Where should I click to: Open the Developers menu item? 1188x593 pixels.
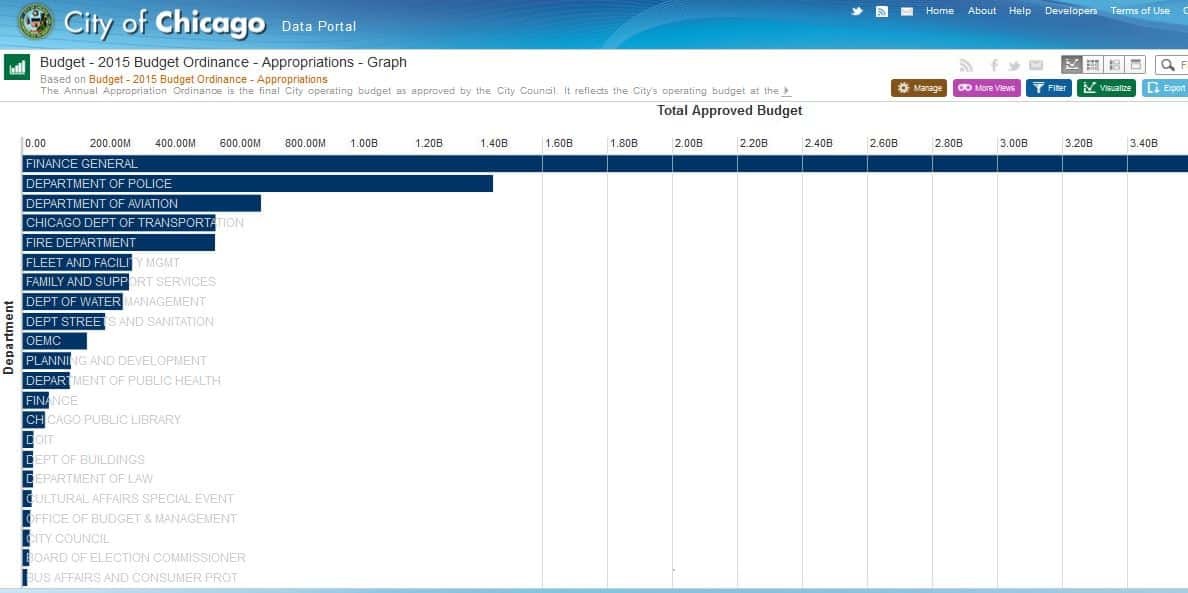coord(1070,11)
